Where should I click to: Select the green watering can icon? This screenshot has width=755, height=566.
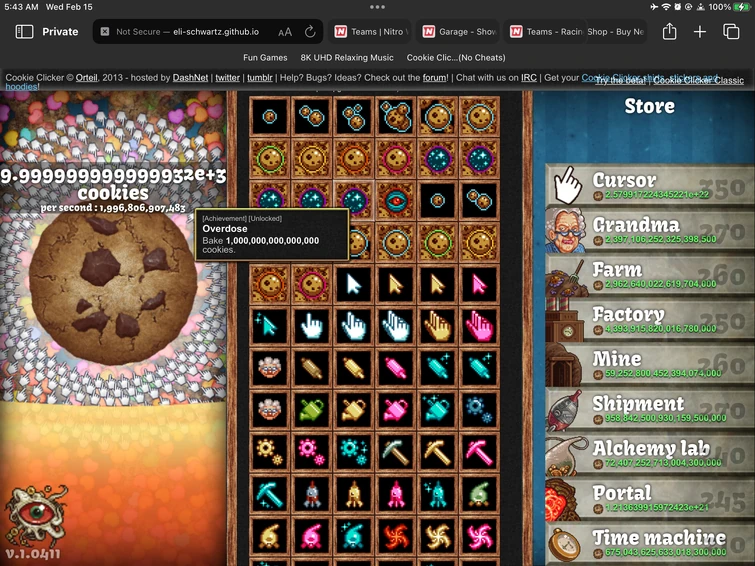click(311, 409)
